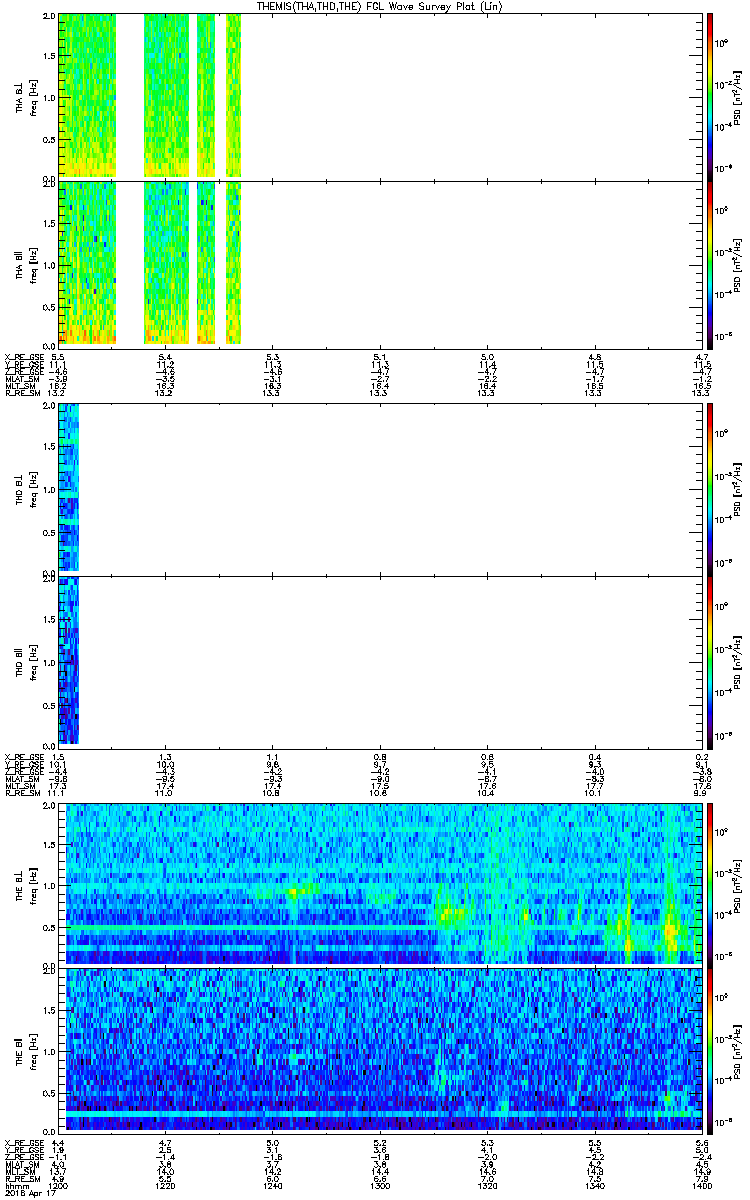Viewport: 750px width, 1200px height.
Task: Click the color bar beside THA B-parallel panel
Action: pyautogui.click(x=710, y=263)
